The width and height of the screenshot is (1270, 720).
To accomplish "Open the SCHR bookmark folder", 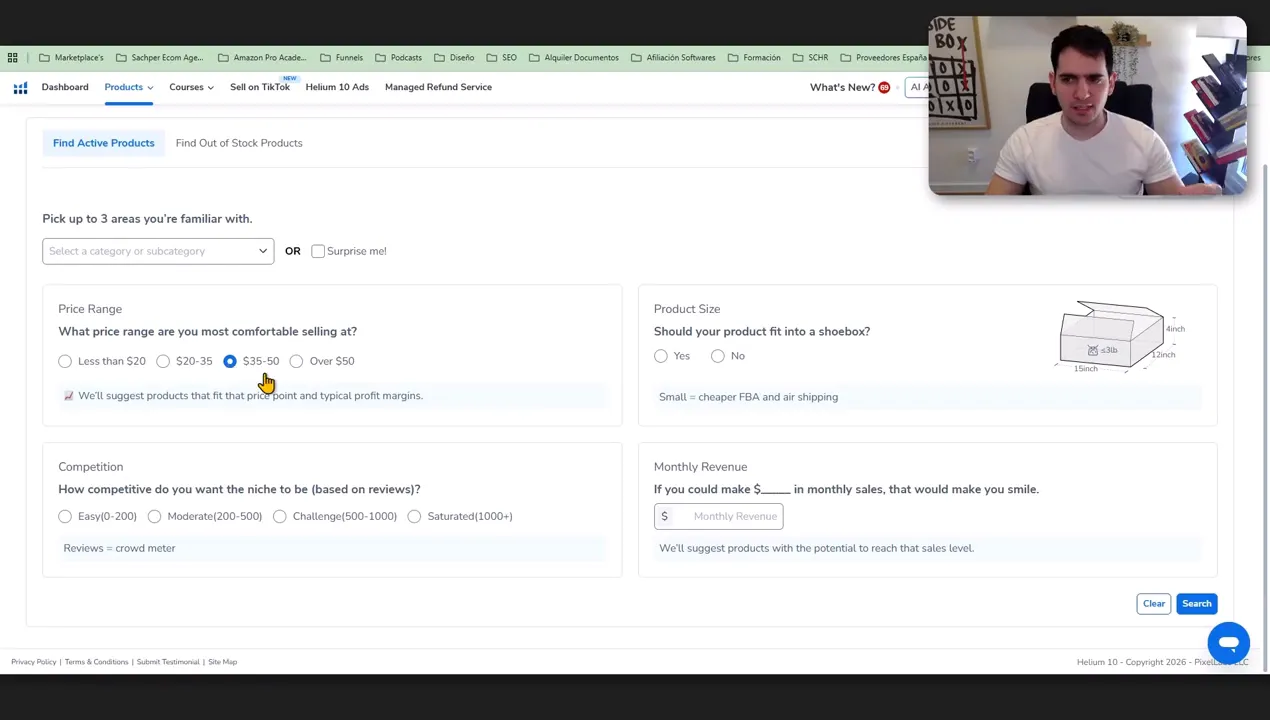I will pos(810,58).
